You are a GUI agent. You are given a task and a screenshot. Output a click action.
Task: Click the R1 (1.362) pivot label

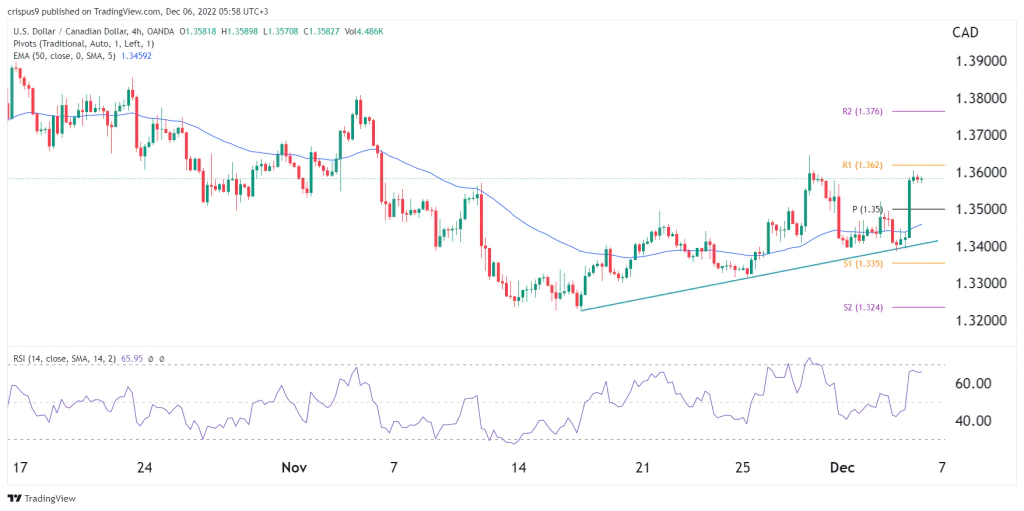point(861,165)
